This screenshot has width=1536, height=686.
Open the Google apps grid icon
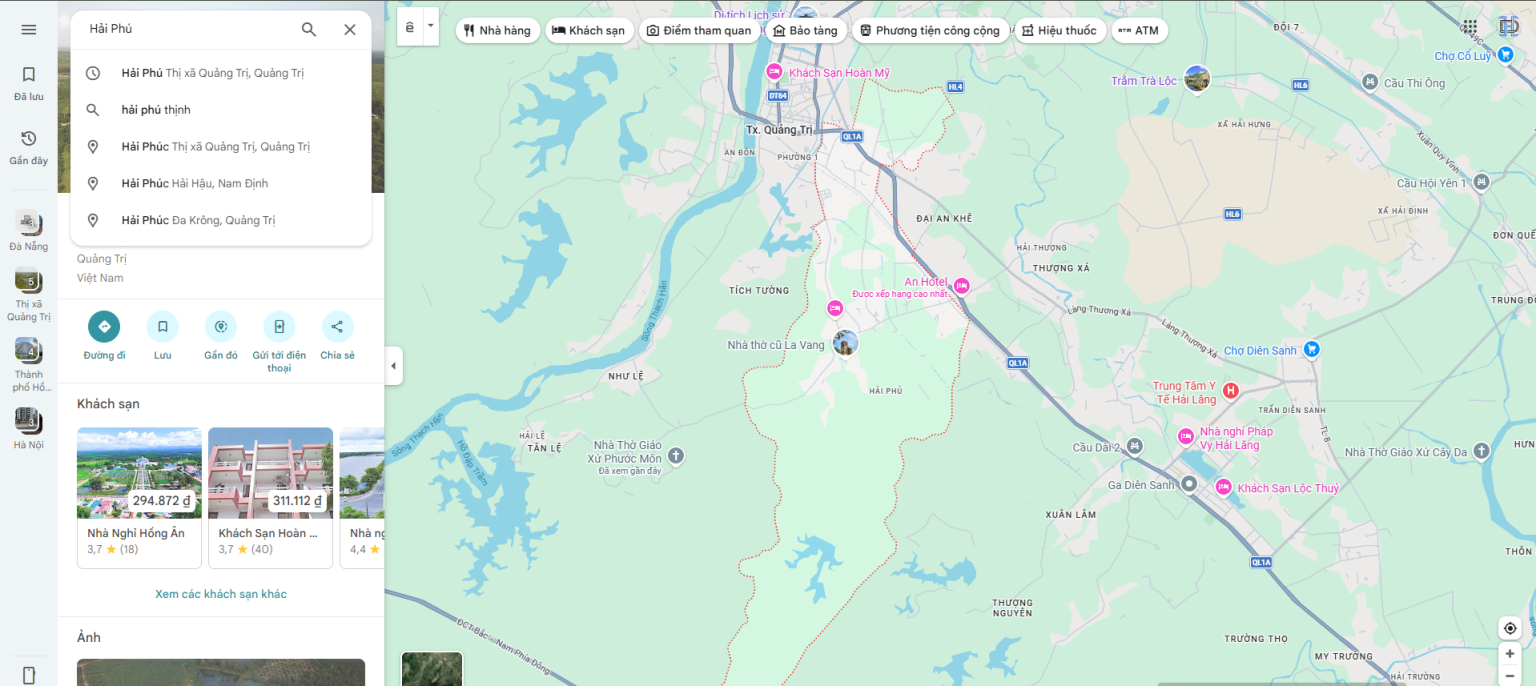[1469, 27]
